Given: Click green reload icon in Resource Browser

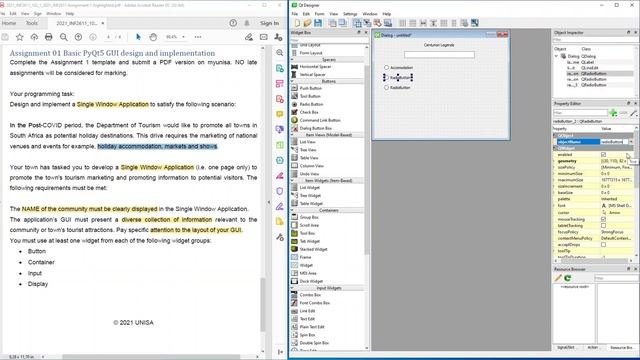Looking at the screenshot, I should 568,278.
